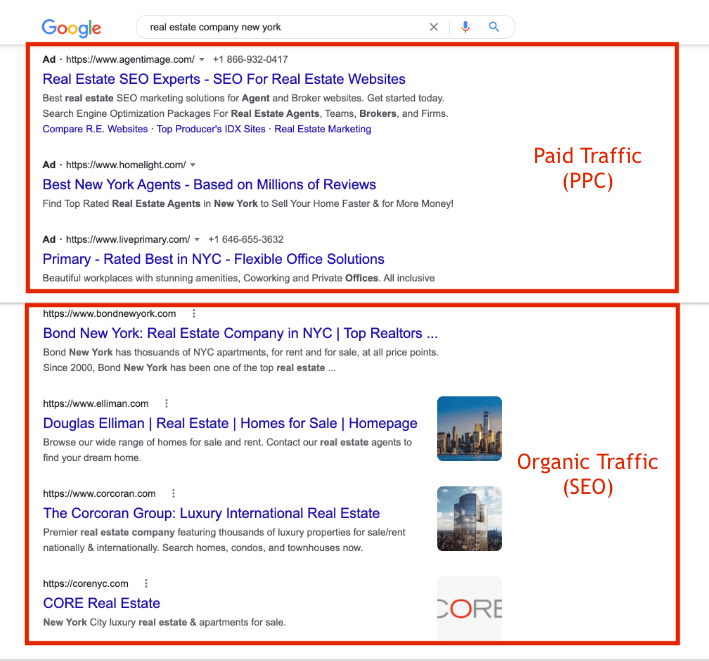Image resolution: width=709 pixels, height=661 pixels.
Task: Click the Douglas Elliman skyline thumbnail
Action: [469, 429]
